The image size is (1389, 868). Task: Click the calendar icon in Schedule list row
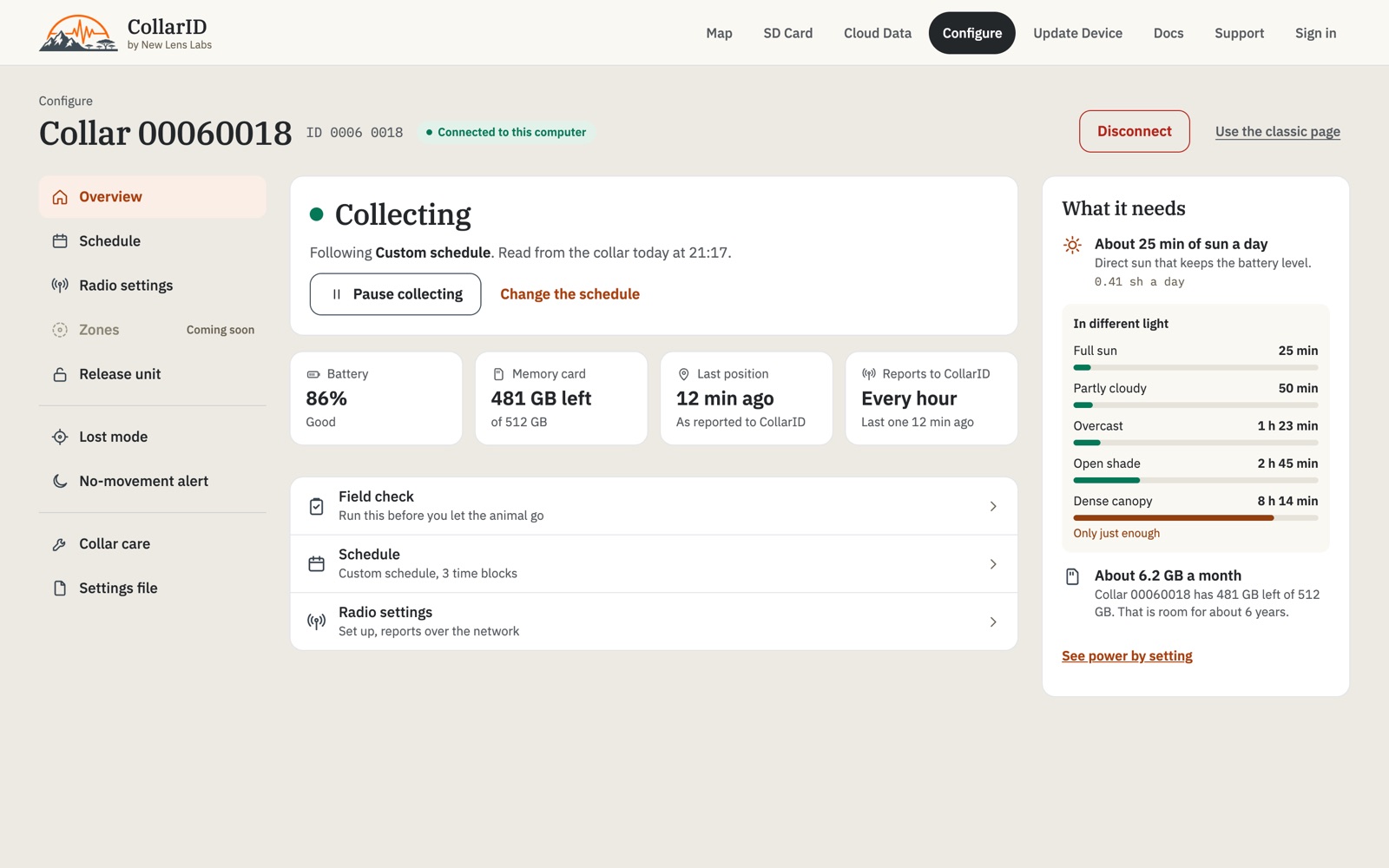317,564
